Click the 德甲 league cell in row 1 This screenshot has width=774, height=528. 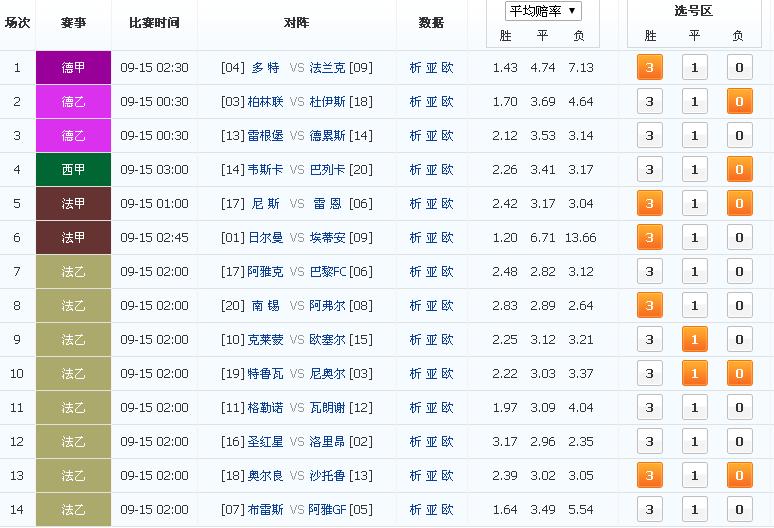coord(73,68)
